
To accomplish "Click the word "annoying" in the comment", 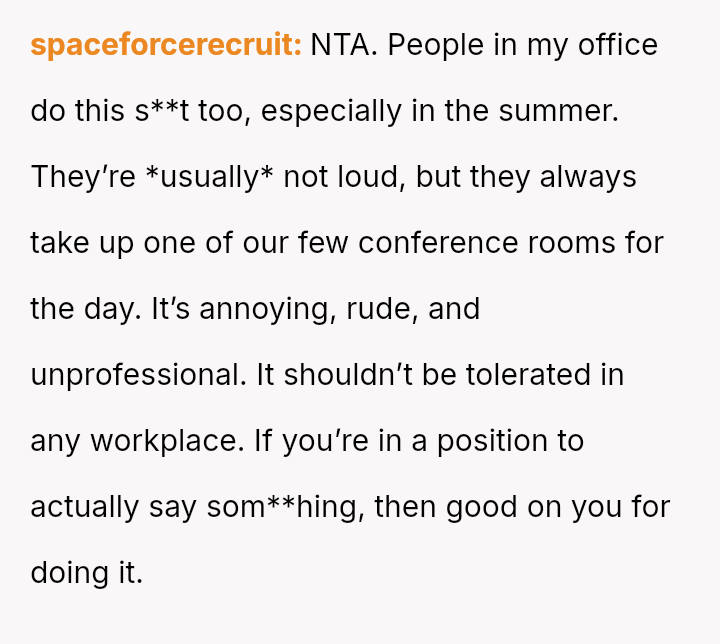I will [x=267, y=309].
